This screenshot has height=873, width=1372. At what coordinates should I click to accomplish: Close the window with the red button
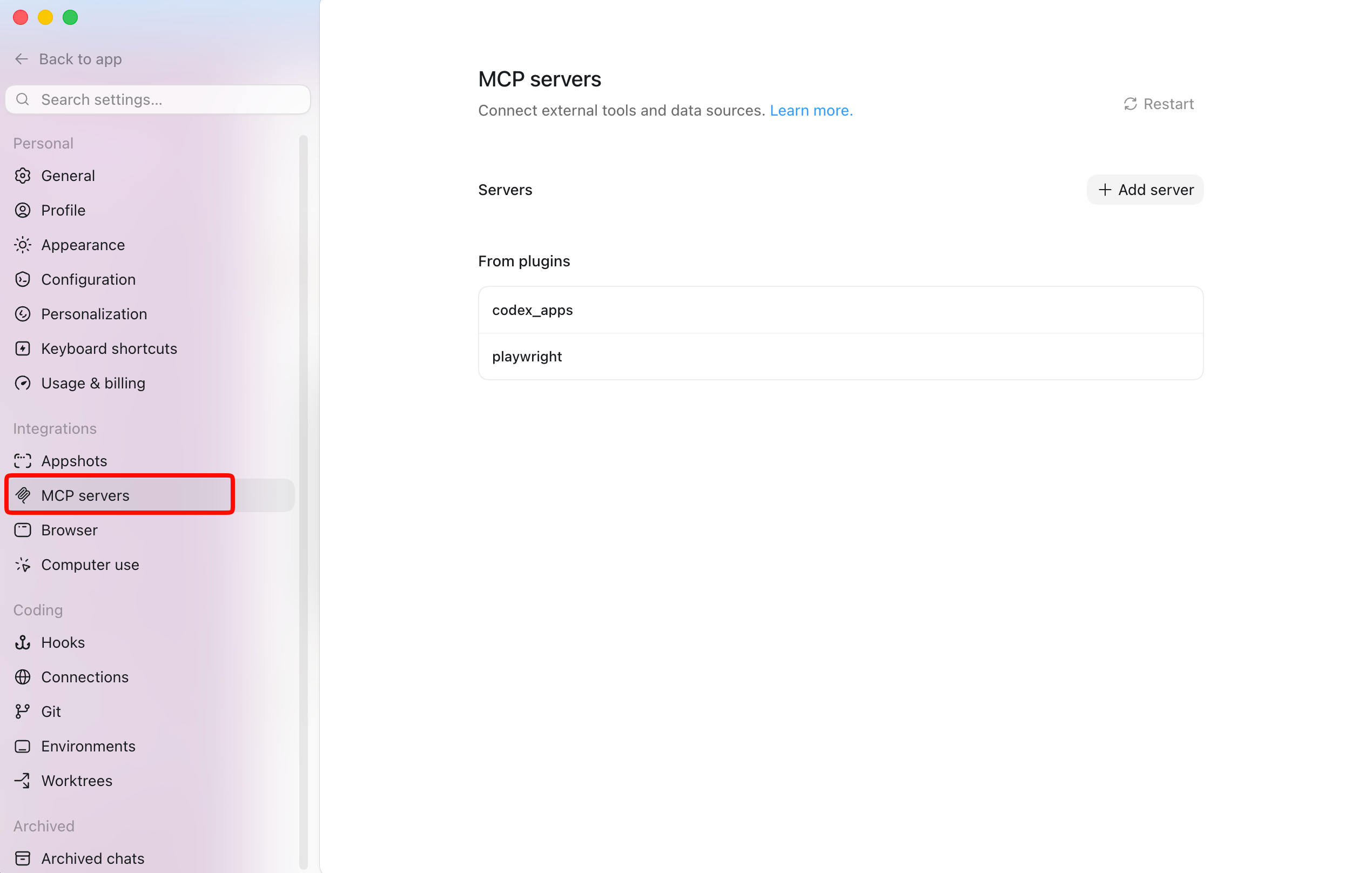tap(21, 18)
